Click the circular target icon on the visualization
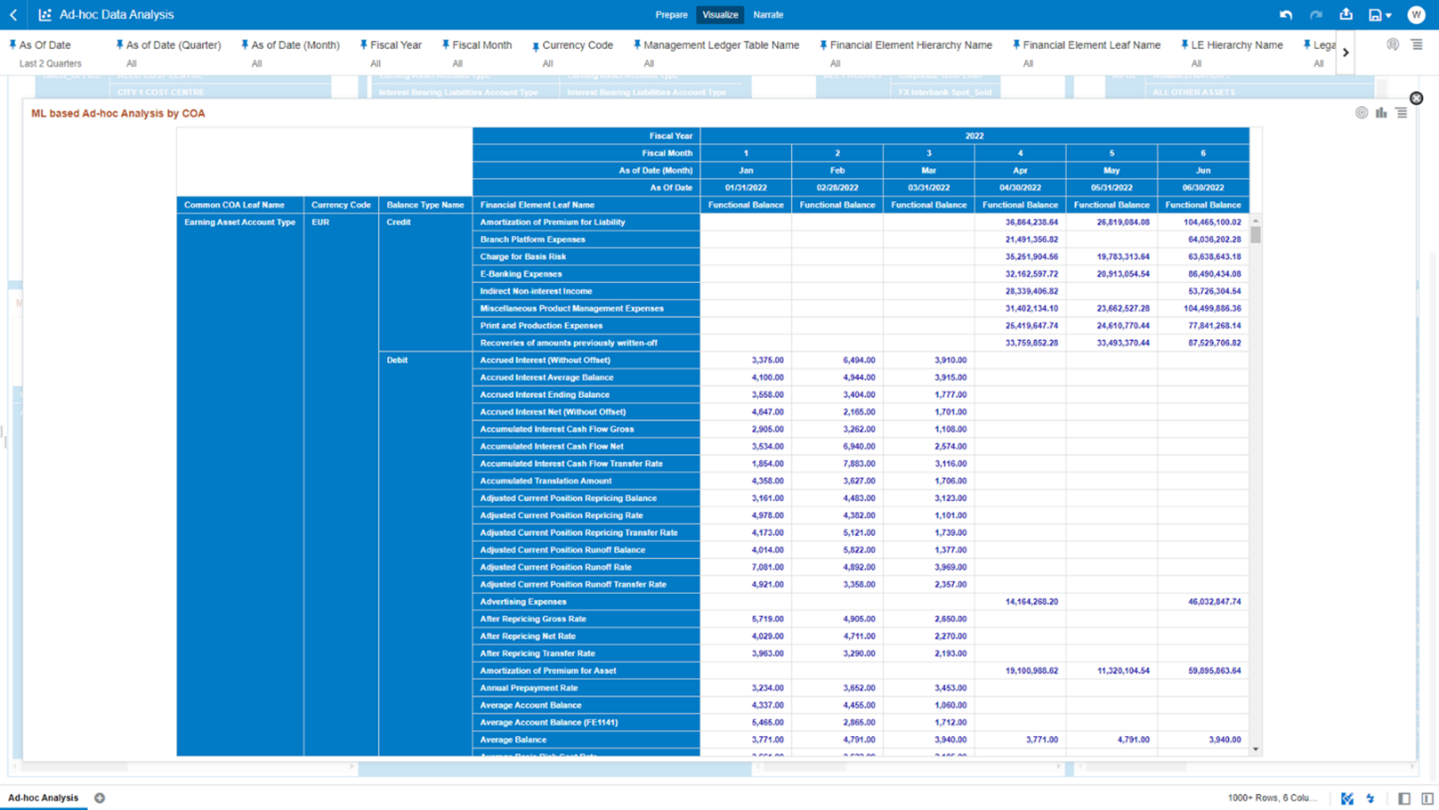1439x810 pixels. [1361, 113]
